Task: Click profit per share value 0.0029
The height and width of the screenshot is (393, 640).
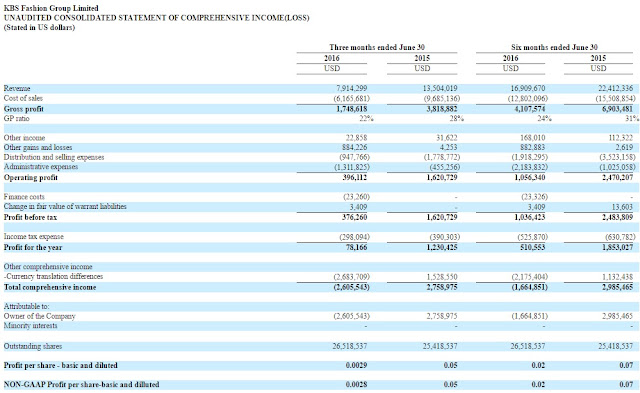Action: (356, 365)
